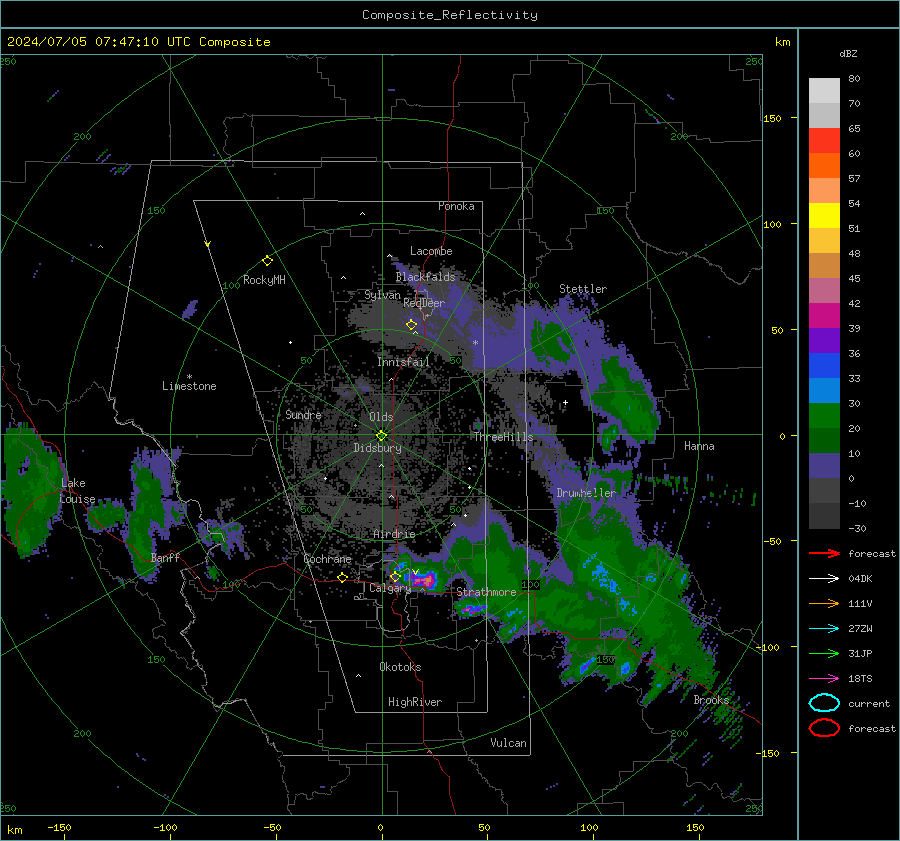The width and height of the screenshot is (900, 841).
Task: Click the Sundre town label
Action: point(303,414)
